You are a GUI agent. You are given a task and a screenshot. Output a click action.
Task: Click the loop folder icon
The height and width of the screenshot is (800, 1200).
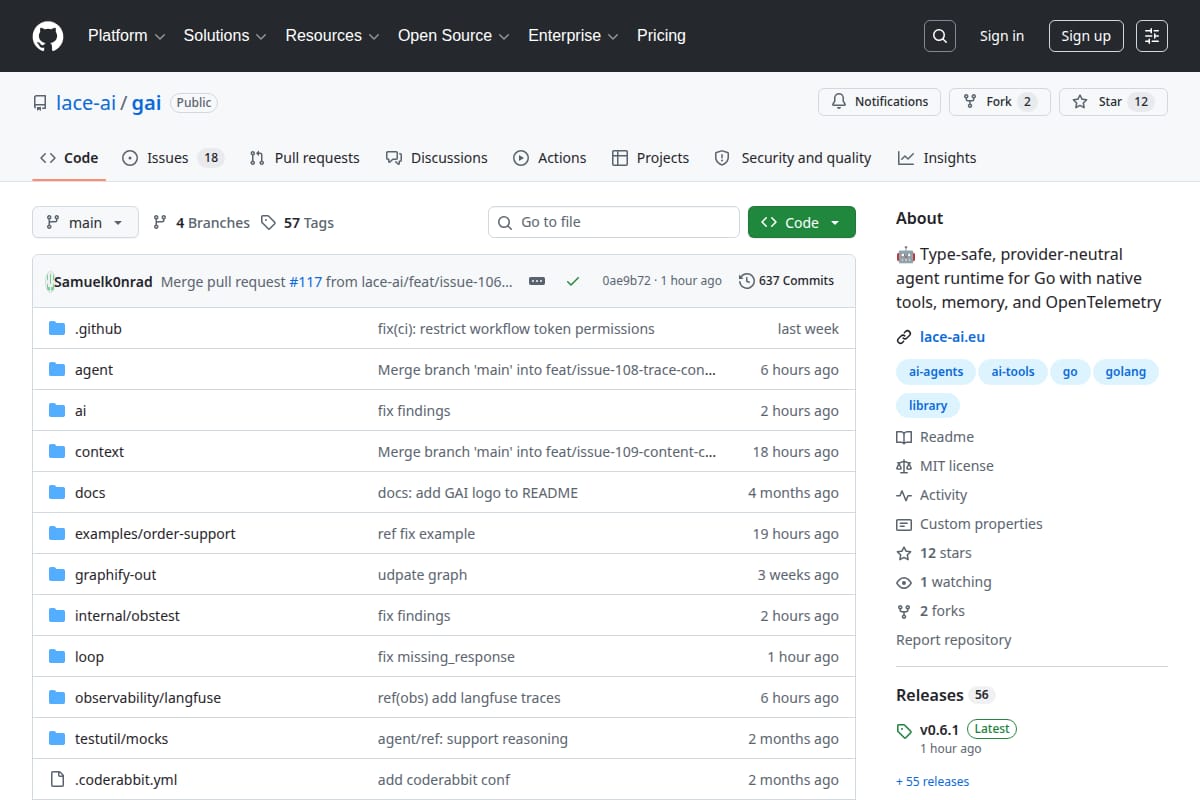[x=57, y=657]
